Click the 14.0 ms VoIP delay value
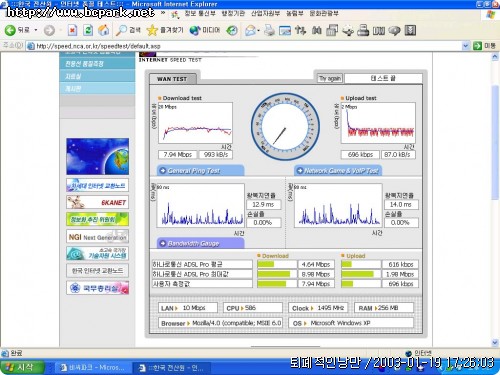This screenshot has height=375, width=500. click(401, 204)
